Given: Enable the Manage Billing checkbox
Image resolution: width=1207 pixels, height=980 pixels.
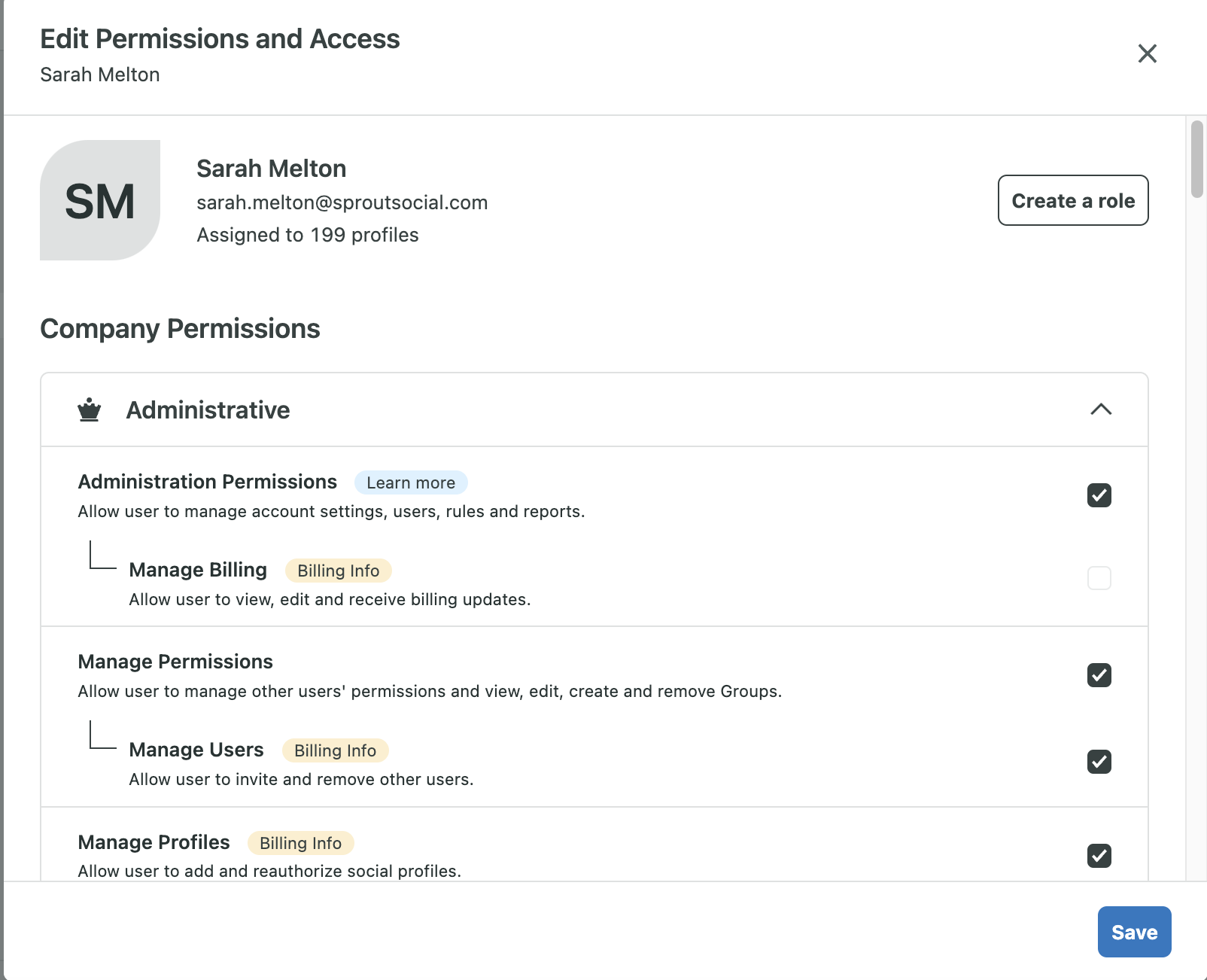Looking at the screenshot, I should click(1099, 578).
